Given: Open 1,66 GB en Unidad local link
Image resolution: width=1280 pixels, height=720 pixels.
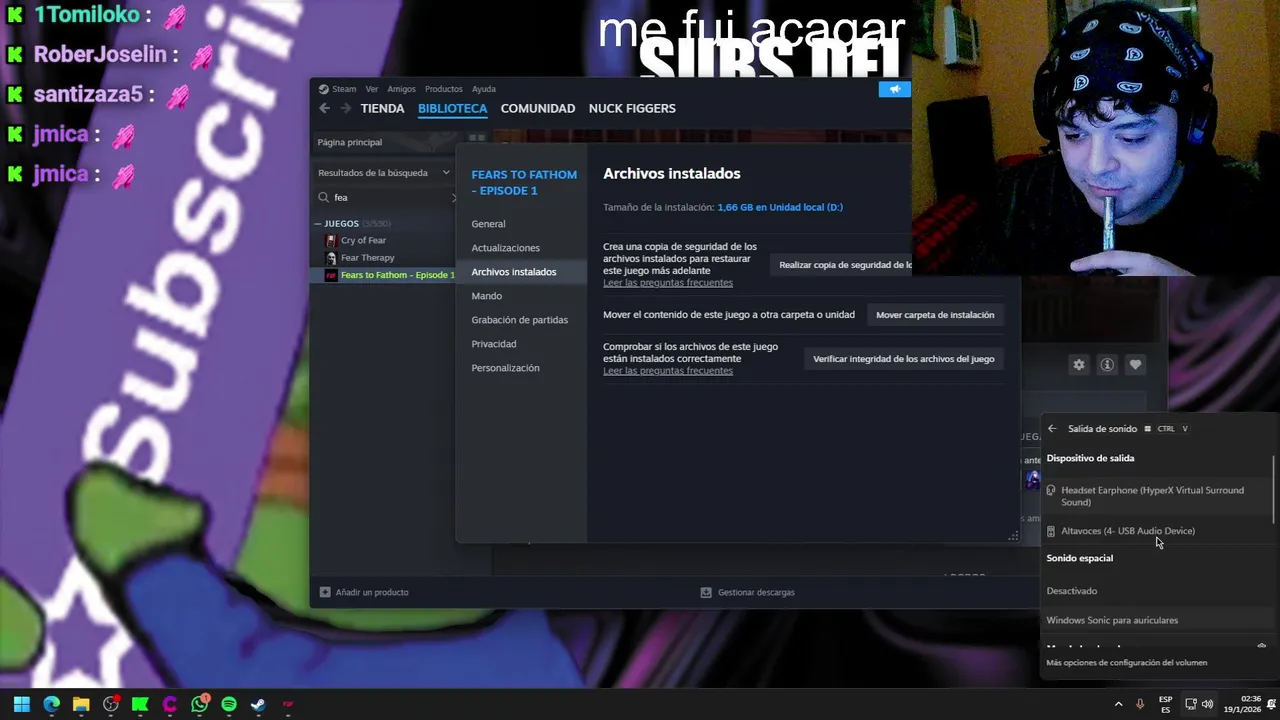Looking at the screenshot, I should pos(780,207).
